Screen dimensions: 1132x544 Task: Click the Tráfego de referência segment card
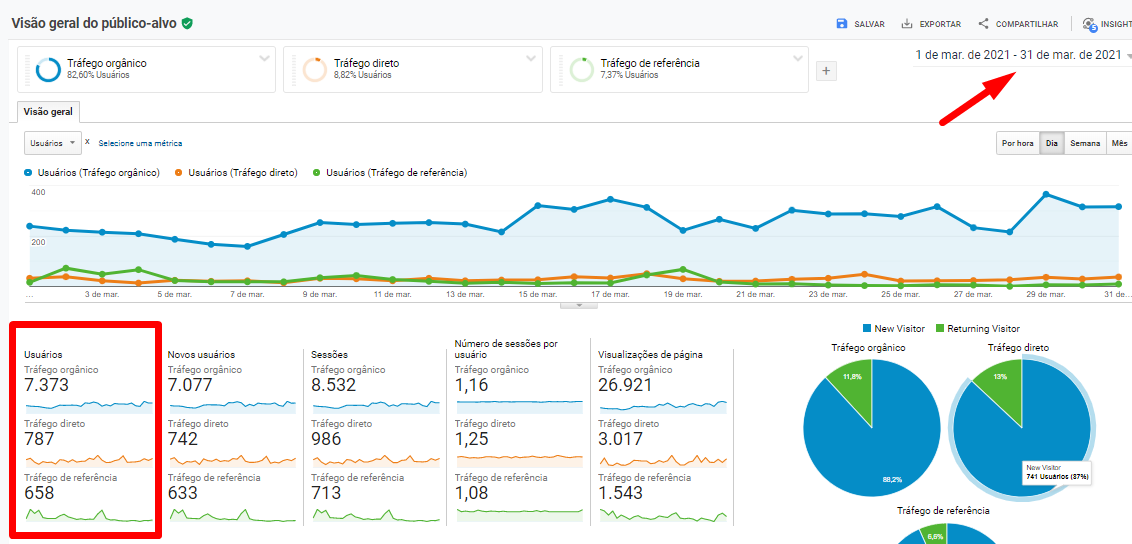[678, 70]
